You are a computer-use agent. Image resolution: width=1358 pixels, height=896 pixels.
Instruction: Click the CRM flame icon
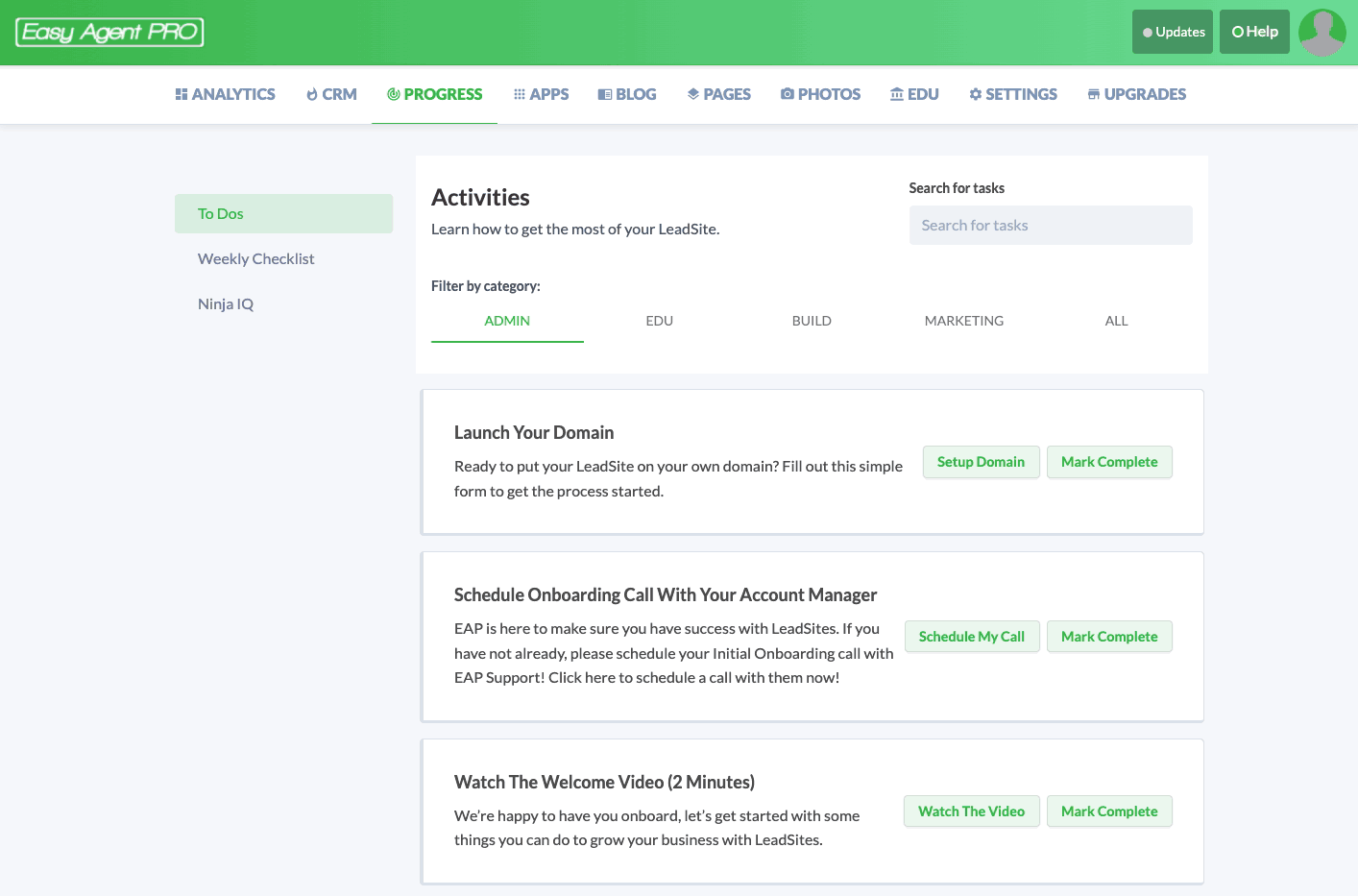coord(312,94)
